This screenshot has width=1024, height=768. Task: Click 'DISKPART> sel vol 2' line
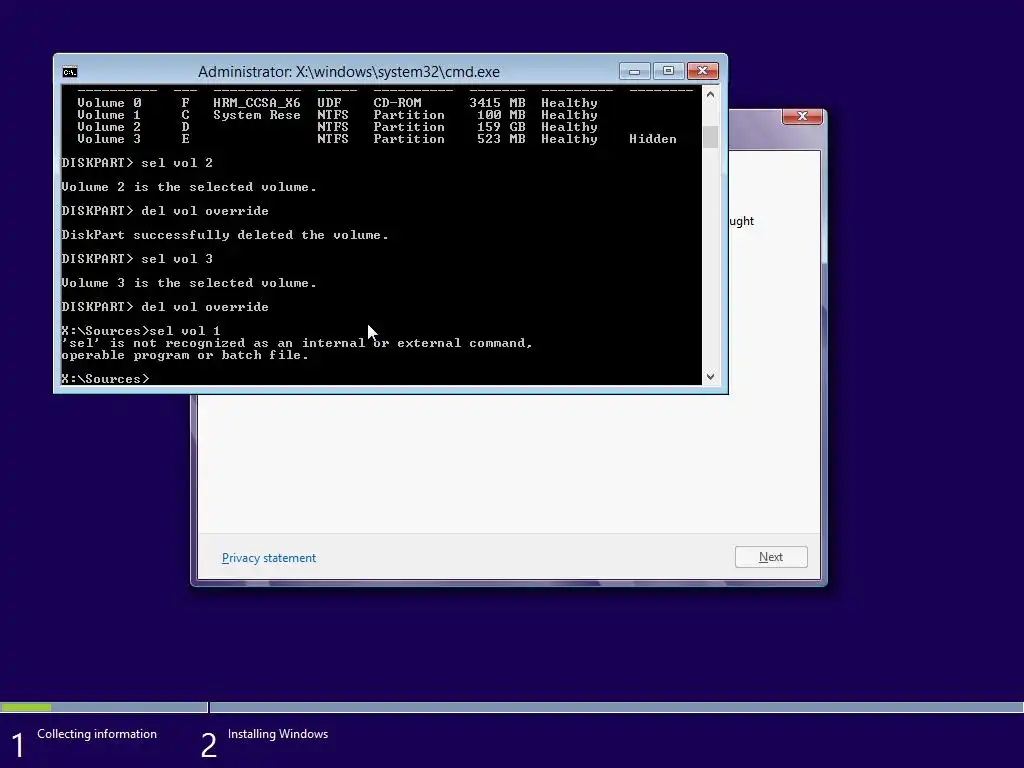click(x=137, y=163)
